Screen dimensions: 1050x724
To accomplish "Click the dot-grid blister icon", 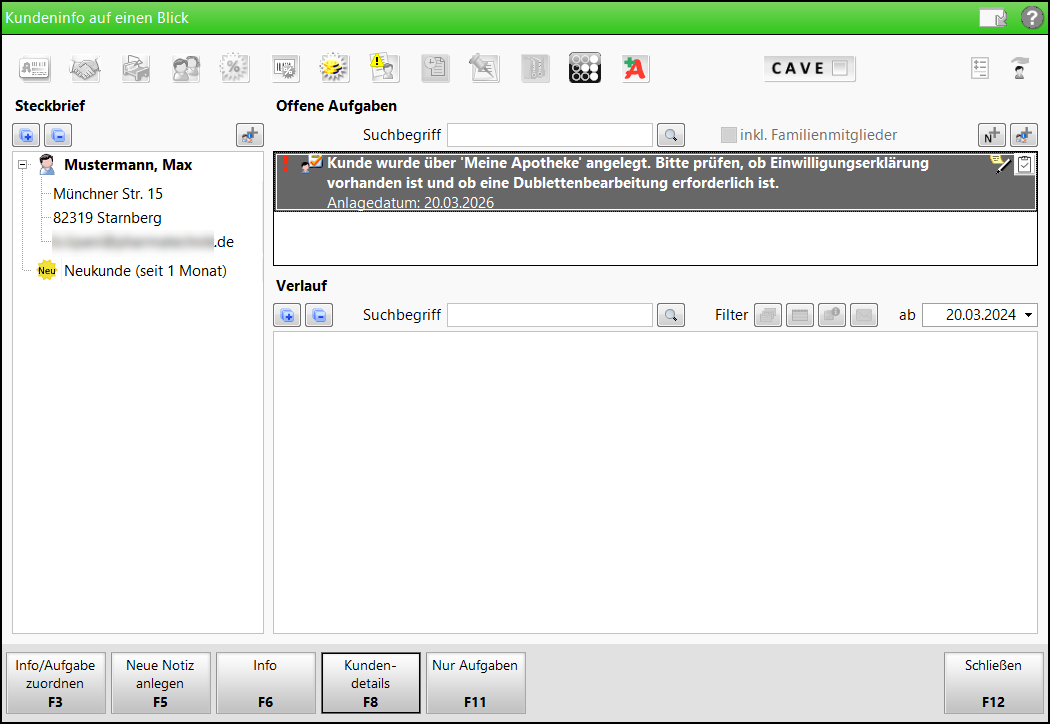I will click(x=585, y=68).
